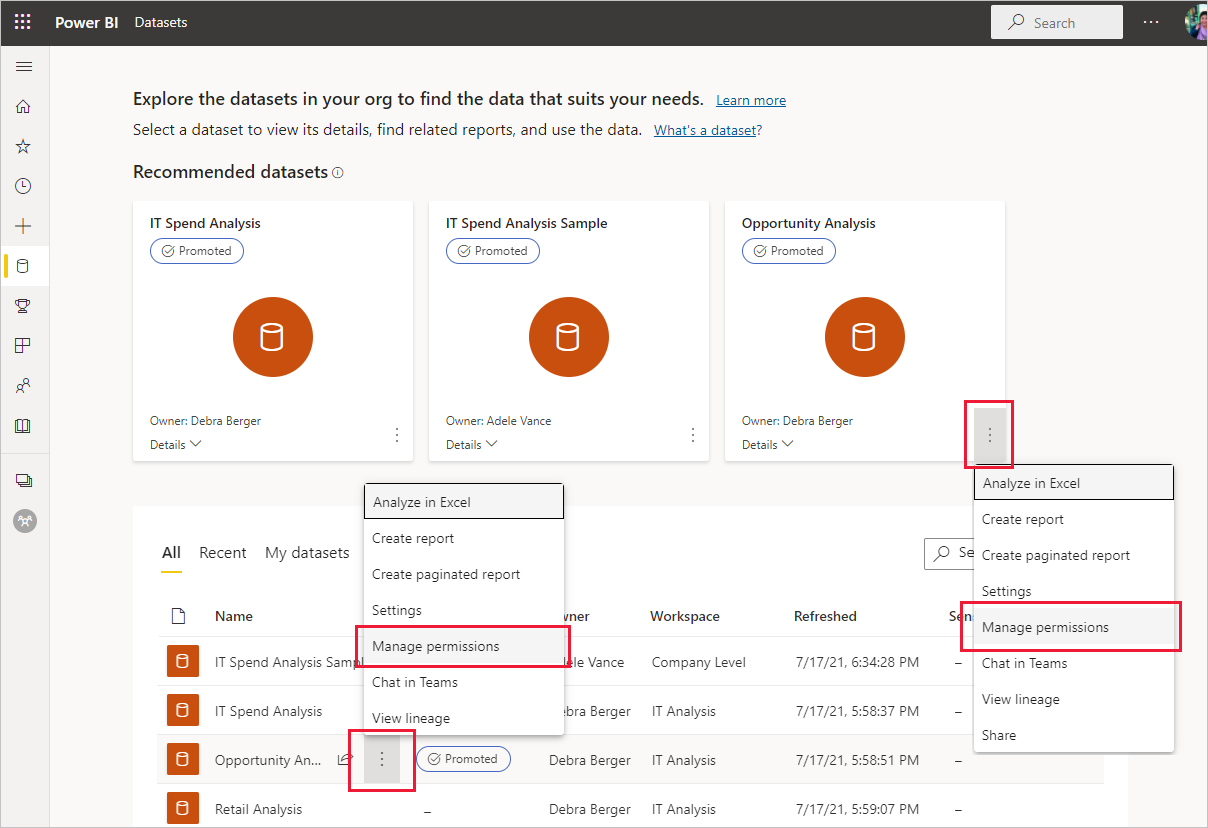Open more options on IT Spend Analysis Sample card
Image resolution: width=1208 pixels, height=828 pixels.
[693, 435]
